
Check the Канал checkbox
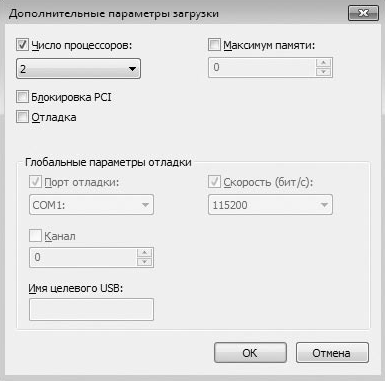(35, 236)
